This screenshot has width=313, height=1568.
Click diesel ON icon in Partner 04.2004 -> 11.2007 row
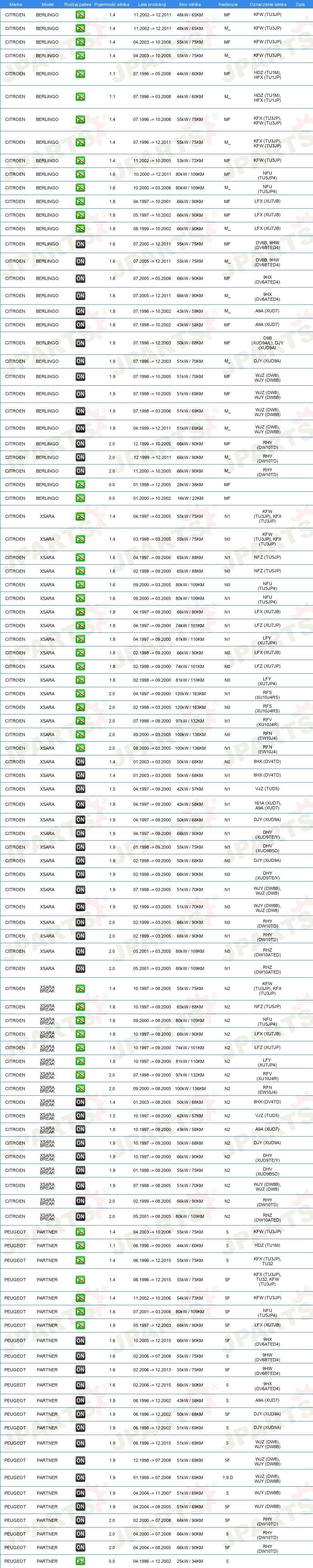click(x=80, y=1493)
